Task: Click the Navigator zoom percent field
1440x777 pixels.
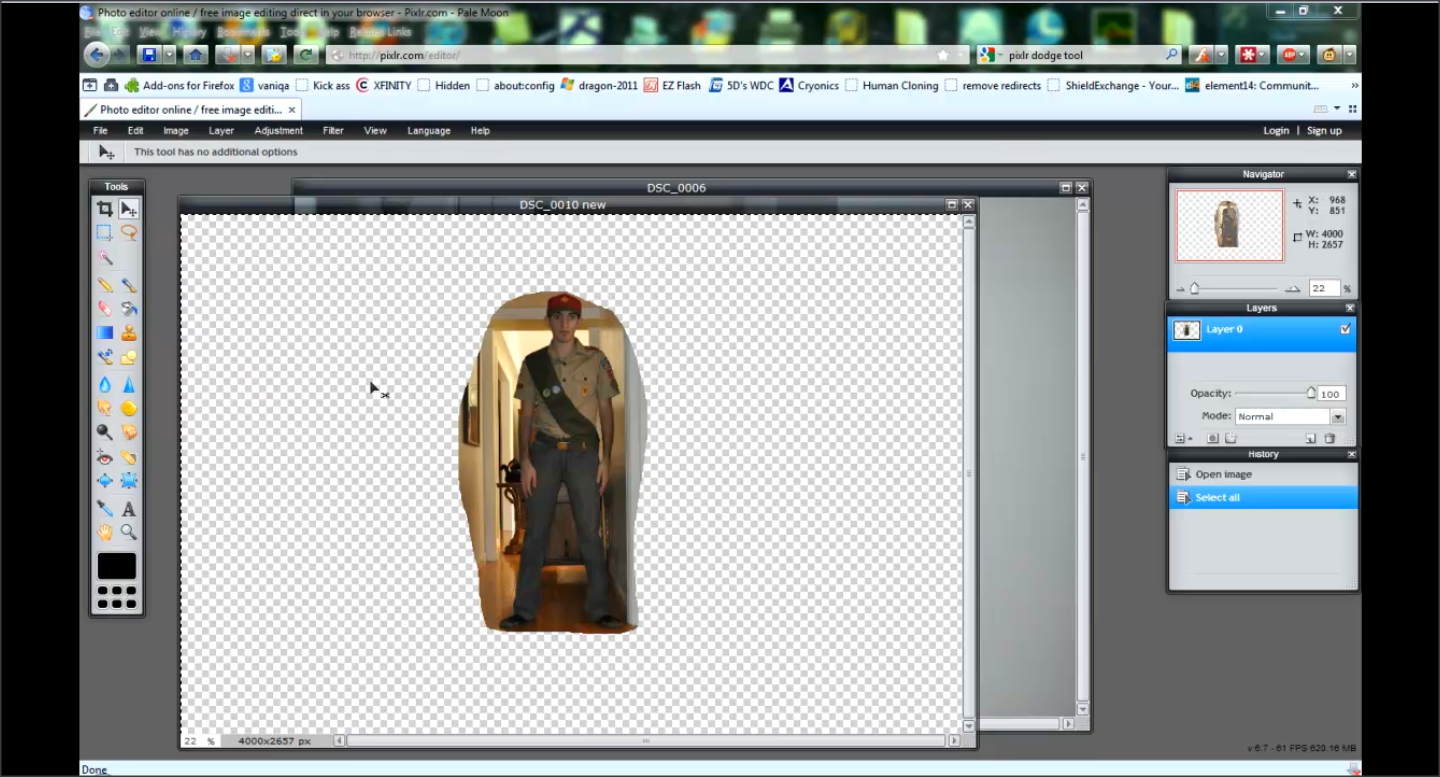Action: (x=1324, y=288)
